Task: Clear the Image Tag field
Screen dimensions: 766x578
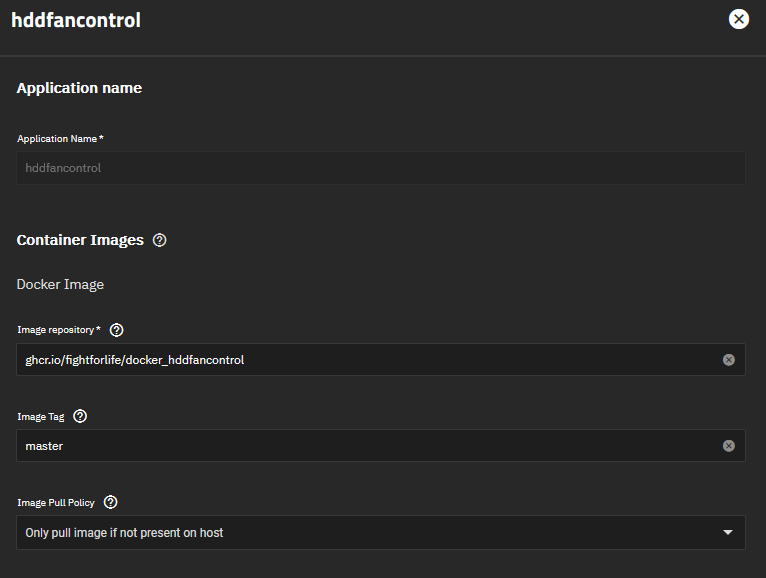Action: tap(729, 446)
